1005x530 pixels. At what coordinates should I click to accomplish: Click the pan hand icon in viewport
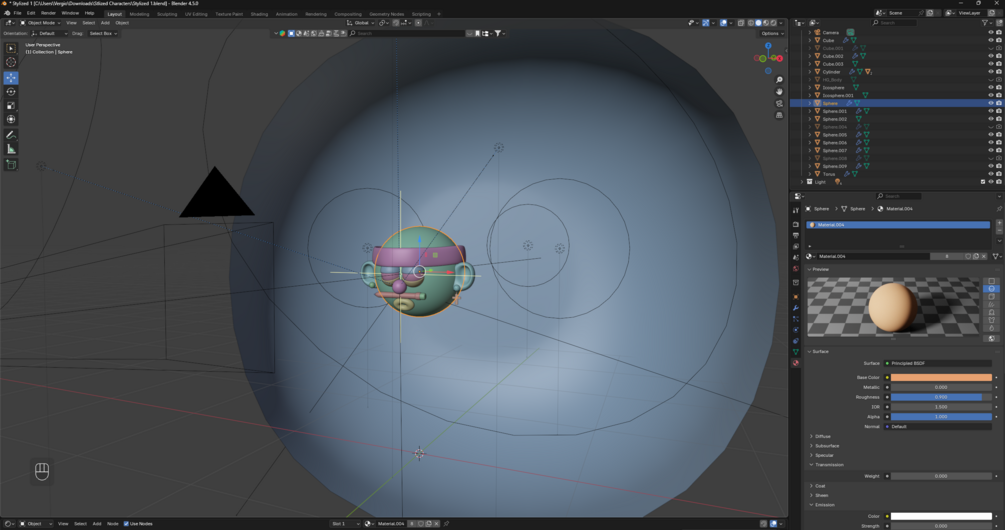(779, 92)
